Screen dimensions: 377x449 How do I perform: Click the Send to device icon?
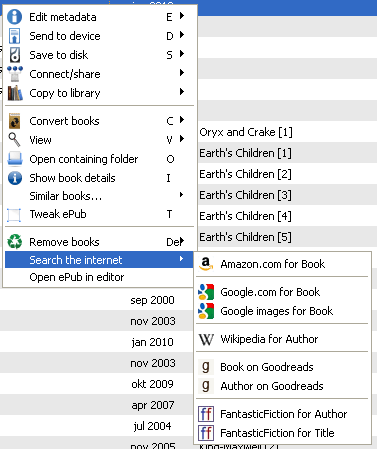(x=15, y=36)
